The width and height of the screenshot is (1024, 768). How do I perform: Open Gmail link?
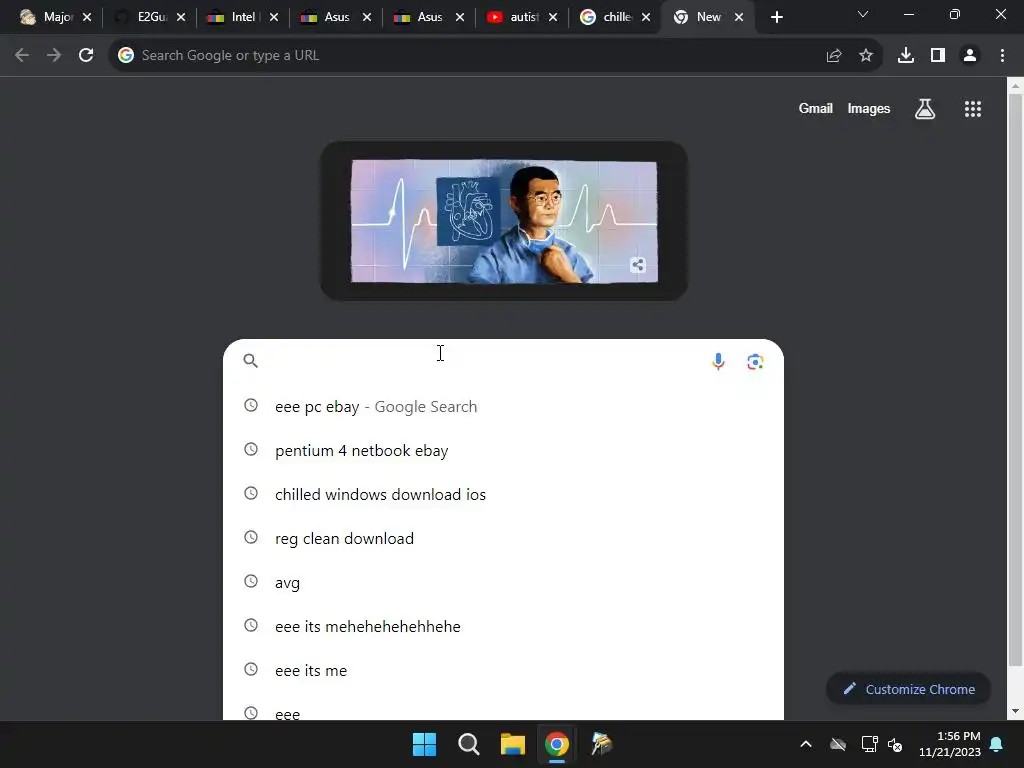click(x=815, y=108)
